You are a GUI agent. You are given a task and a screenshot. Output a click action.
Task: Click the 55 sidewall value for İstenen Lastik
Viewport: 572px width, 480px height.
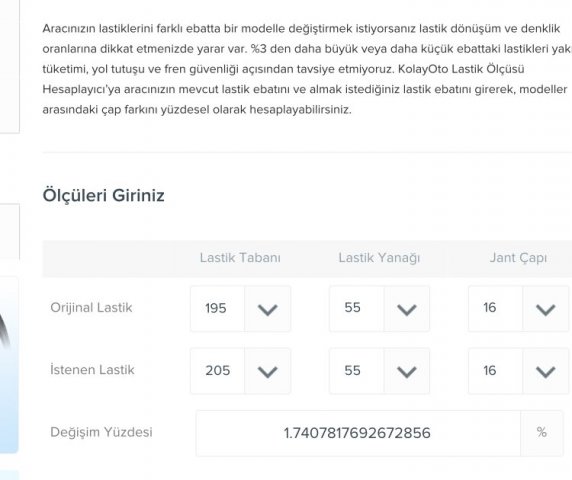coord(352,371)
